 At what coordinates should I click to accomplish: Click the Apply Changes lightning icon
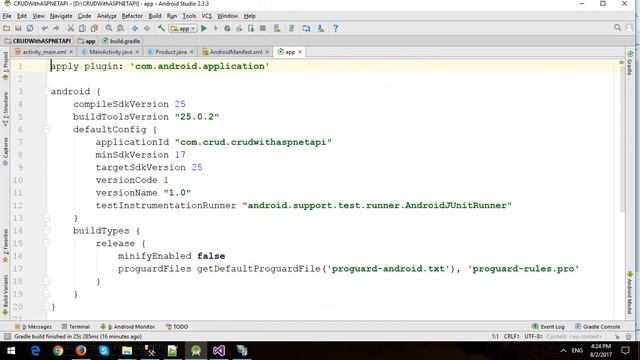click(216, 28)
